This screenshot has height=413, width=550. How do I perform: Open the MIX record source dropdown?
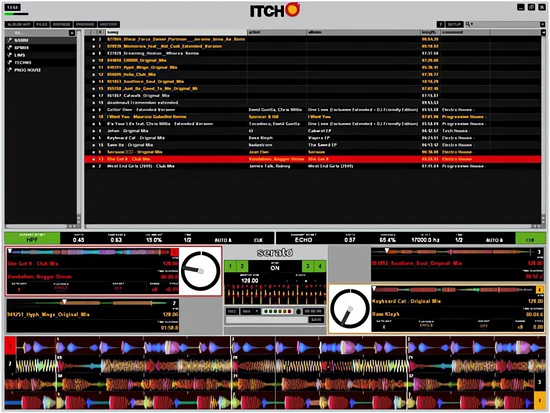(250, 311)
